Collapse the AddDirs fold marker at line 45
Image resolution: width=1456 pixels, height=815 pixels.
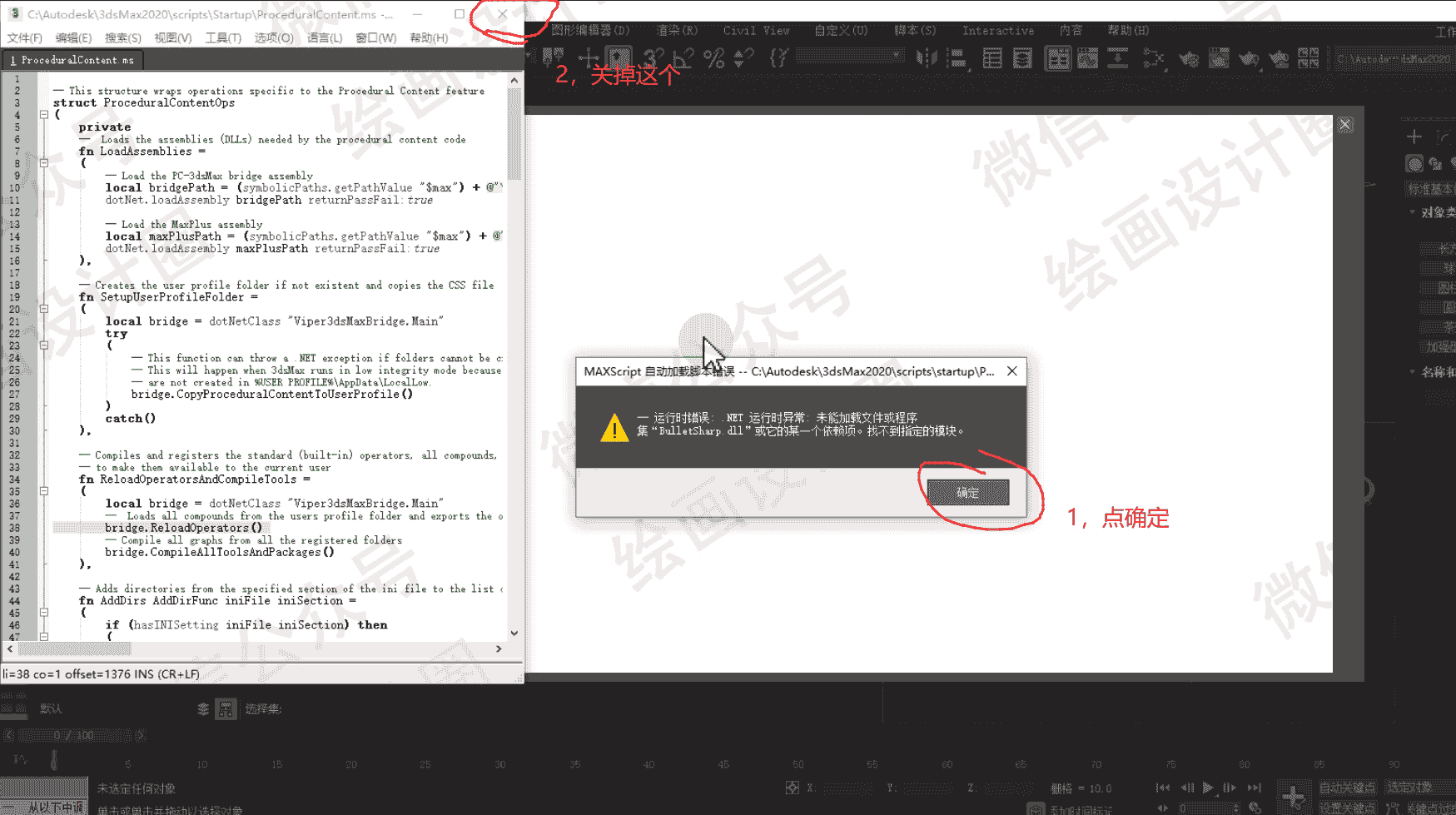[x=44, y=613]
